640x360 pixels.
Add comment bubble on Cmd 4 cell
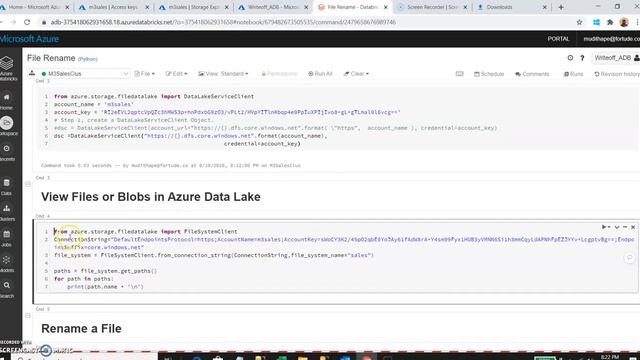click(x=629, y=258)
